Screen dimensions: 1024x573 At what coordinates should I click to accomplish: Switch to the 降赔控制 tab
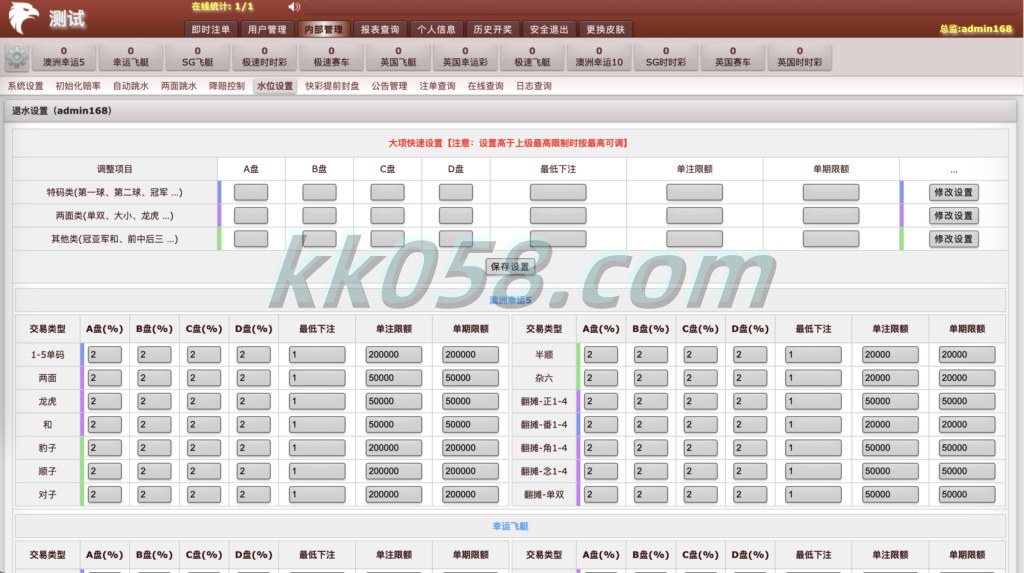coord(227,86)
